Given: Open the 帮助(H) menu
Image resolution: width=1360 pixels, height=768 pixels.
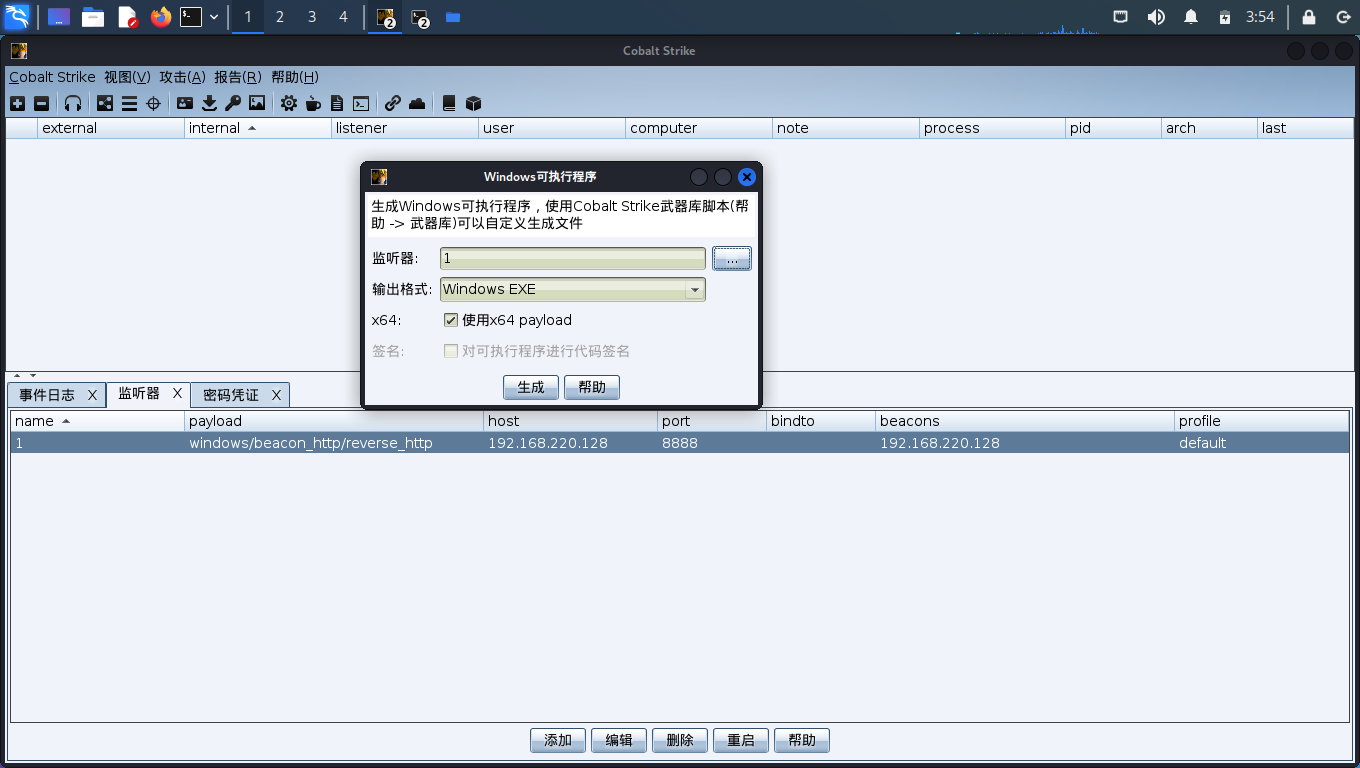Looking at the screenshot, I should (295, 77).
